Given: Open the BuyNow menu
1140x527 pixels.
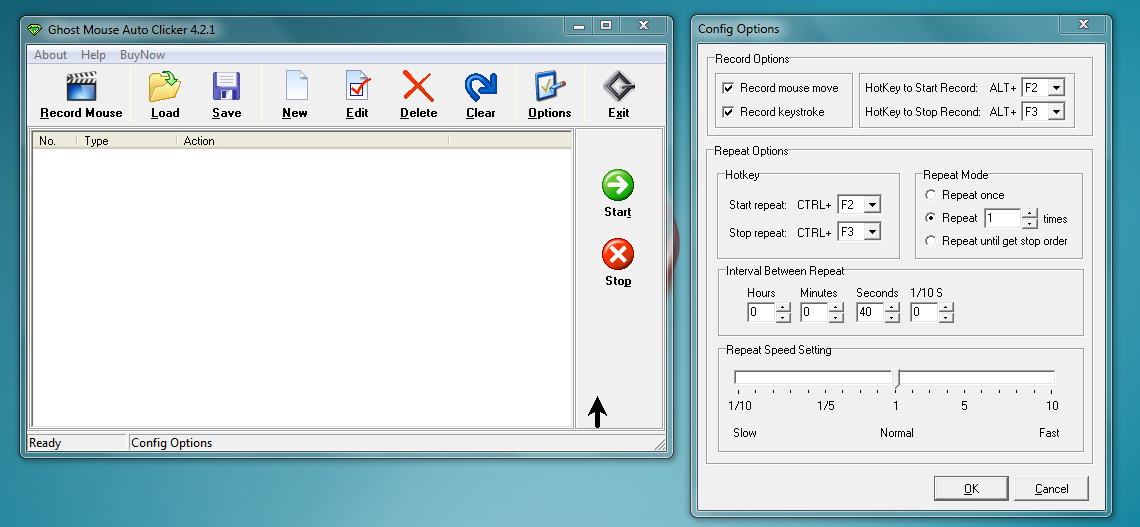Looking at the screenshot, I should coord(142,55).
